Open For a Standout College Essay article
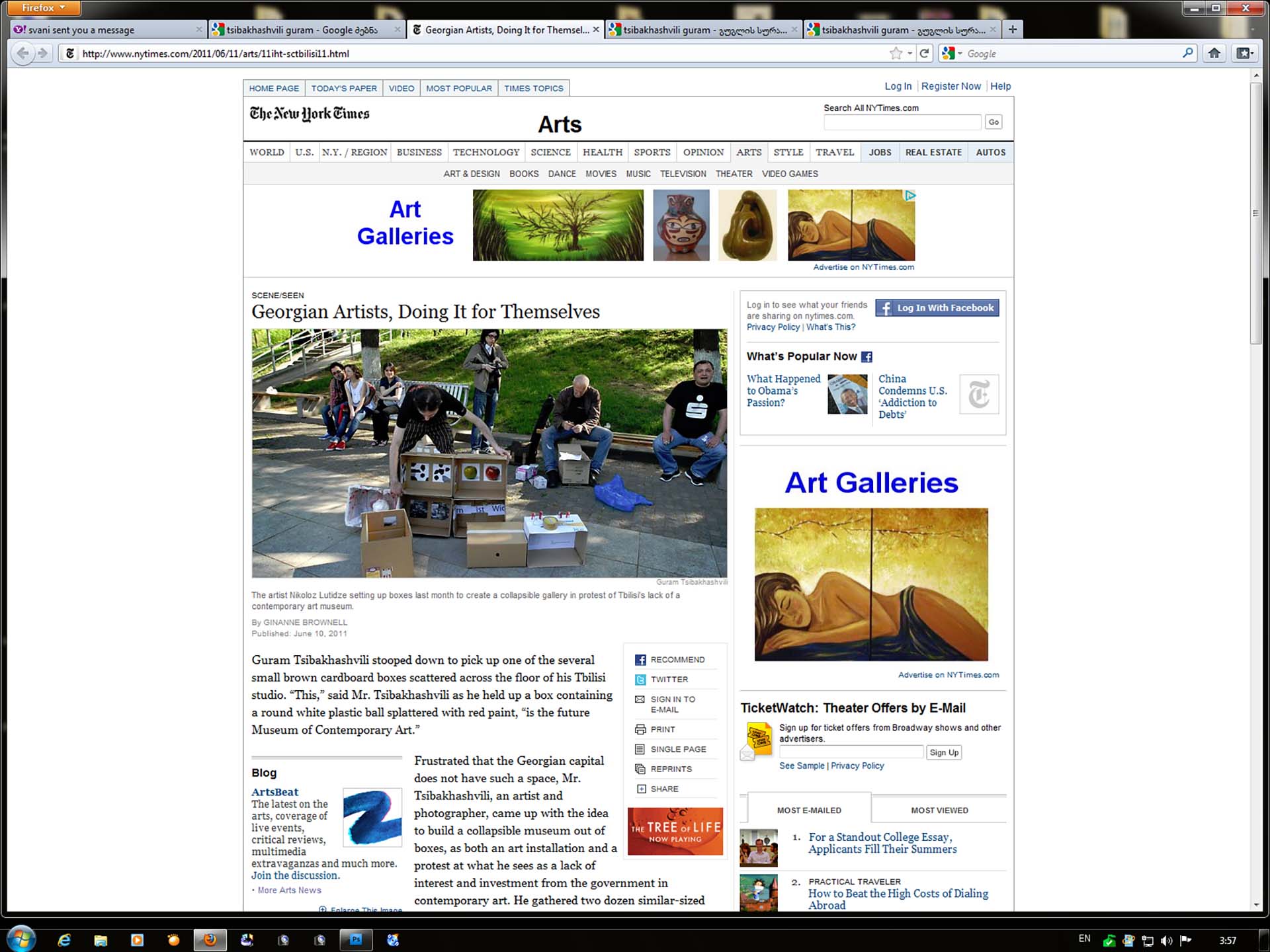The width and height of the screenshot is (1270, 952). [882, 843]
